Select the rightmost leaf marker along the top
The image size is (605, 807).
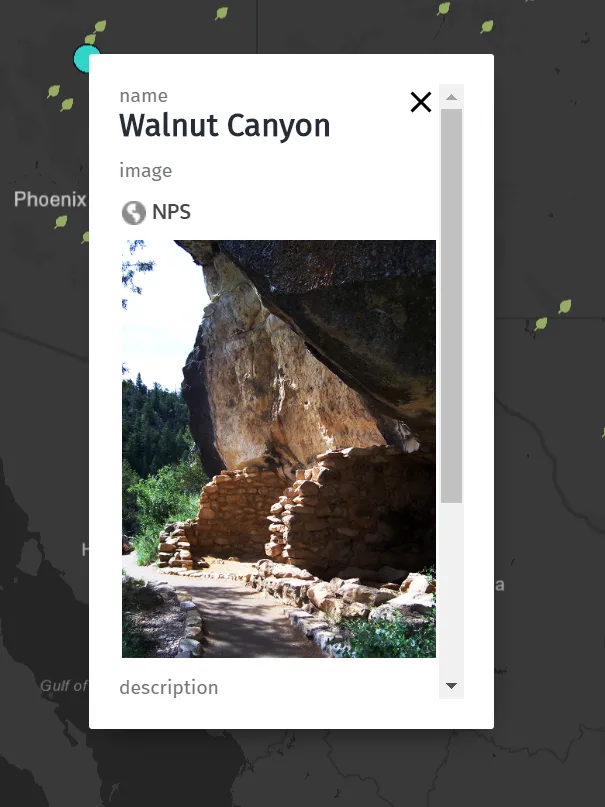click(x=487, y=26)
